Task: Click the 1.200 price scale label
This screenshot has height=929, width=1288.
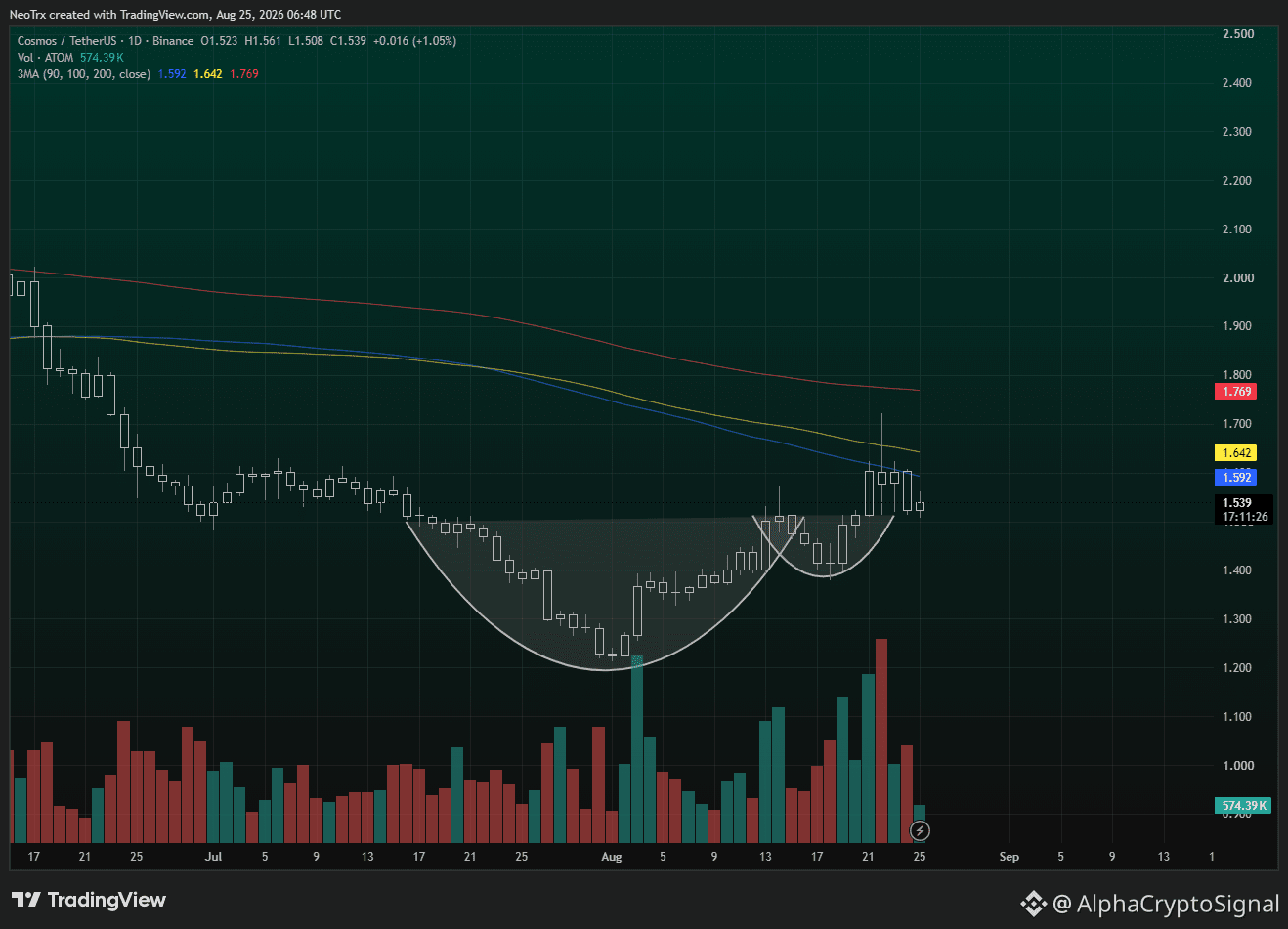Action: [1237, 668]
